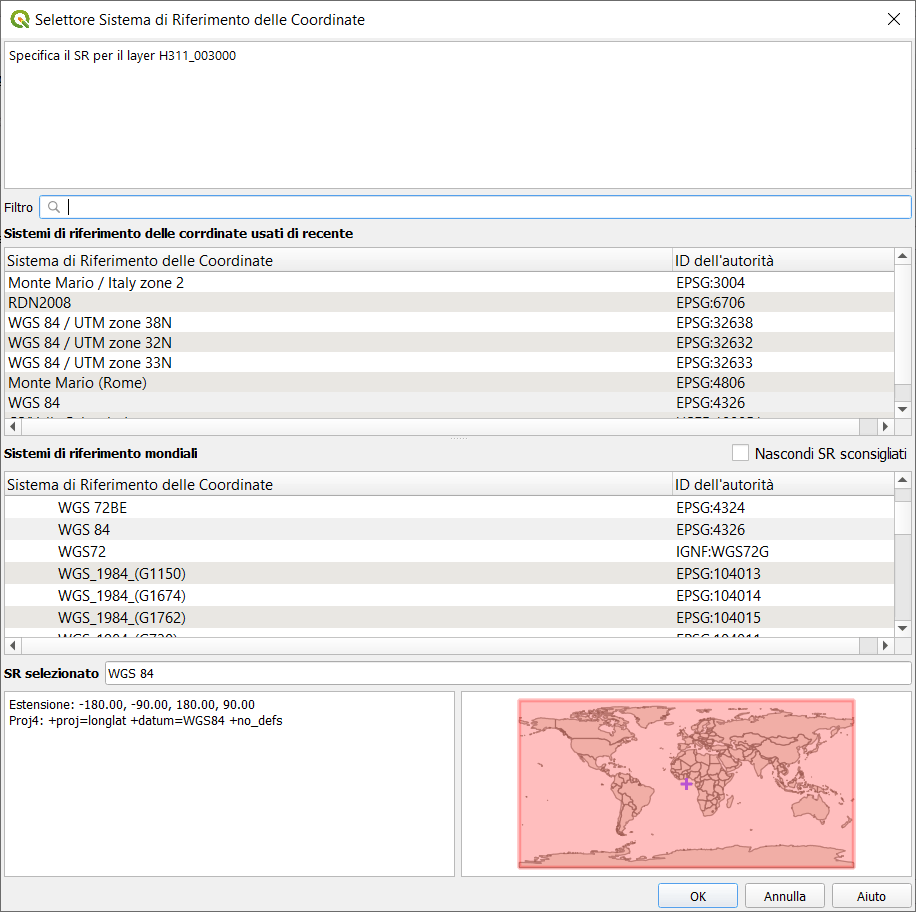Select Monte Mario / Italy zone 2 entry
Viewport: 916px width, 912px height.
96,283
